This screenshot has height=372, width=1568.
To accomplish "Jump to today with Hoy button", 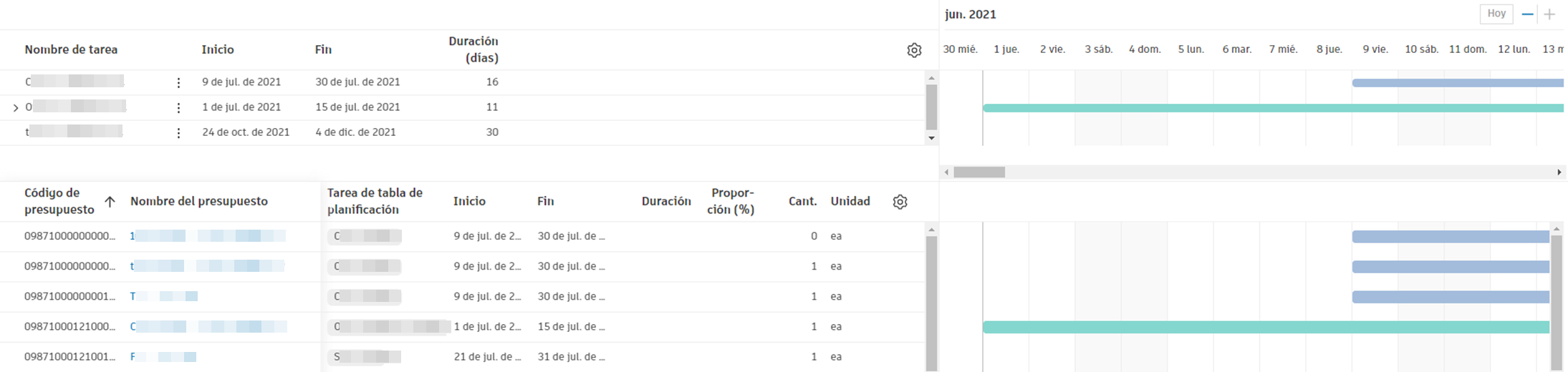I will coord(1496,14).
